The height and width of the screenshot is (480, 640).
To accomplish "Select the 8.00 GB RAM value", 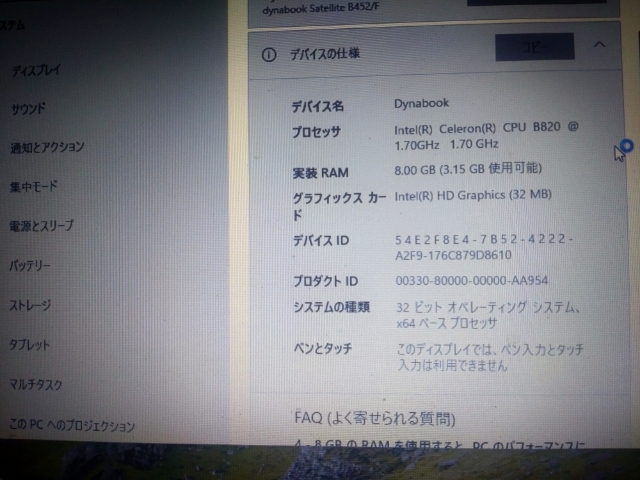I will point(468,169).
